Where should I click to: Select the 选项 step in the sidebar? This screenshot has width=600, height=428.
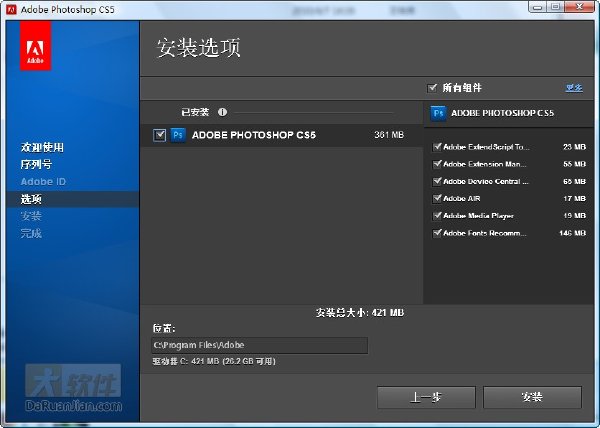73,199
